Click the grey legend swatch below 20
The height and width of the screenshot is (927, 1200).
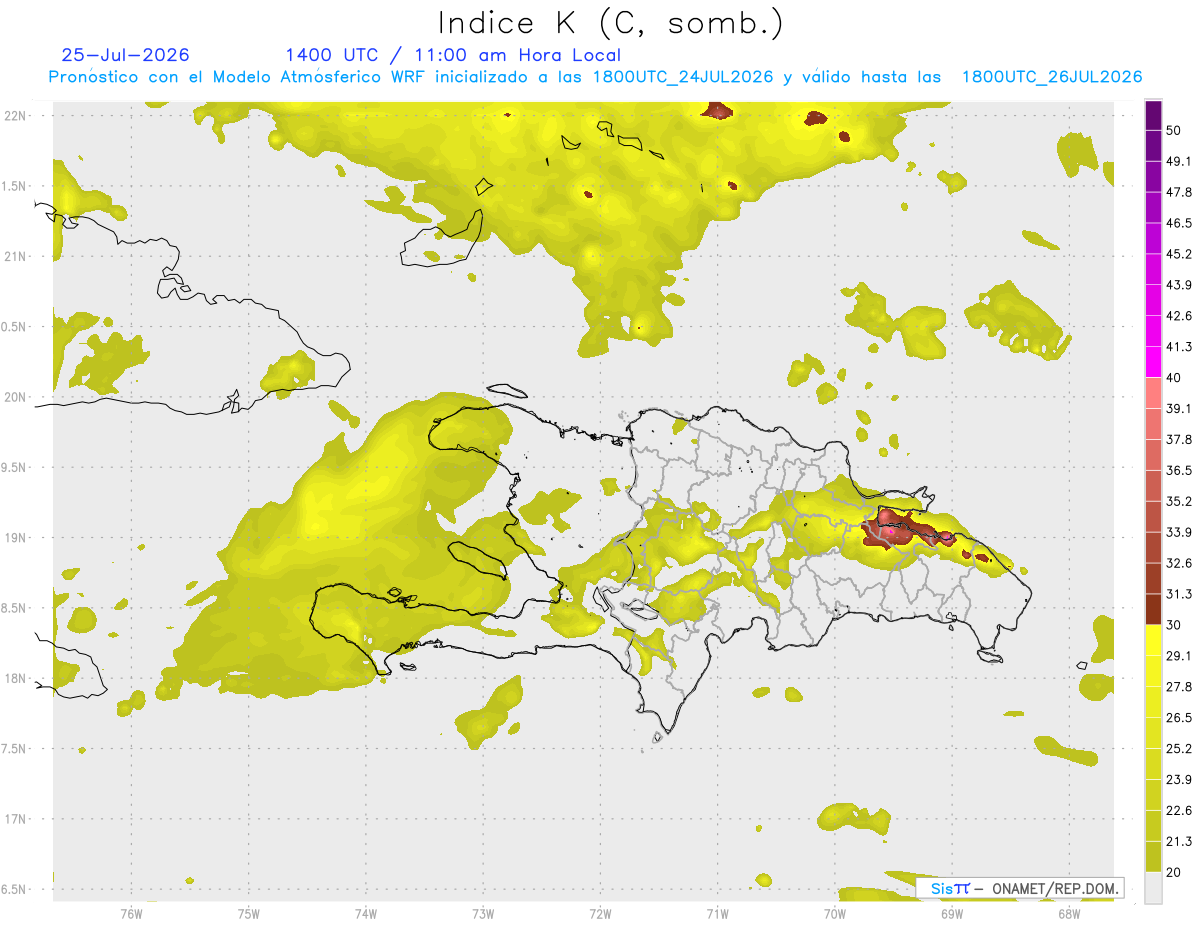coord(1153,887)
